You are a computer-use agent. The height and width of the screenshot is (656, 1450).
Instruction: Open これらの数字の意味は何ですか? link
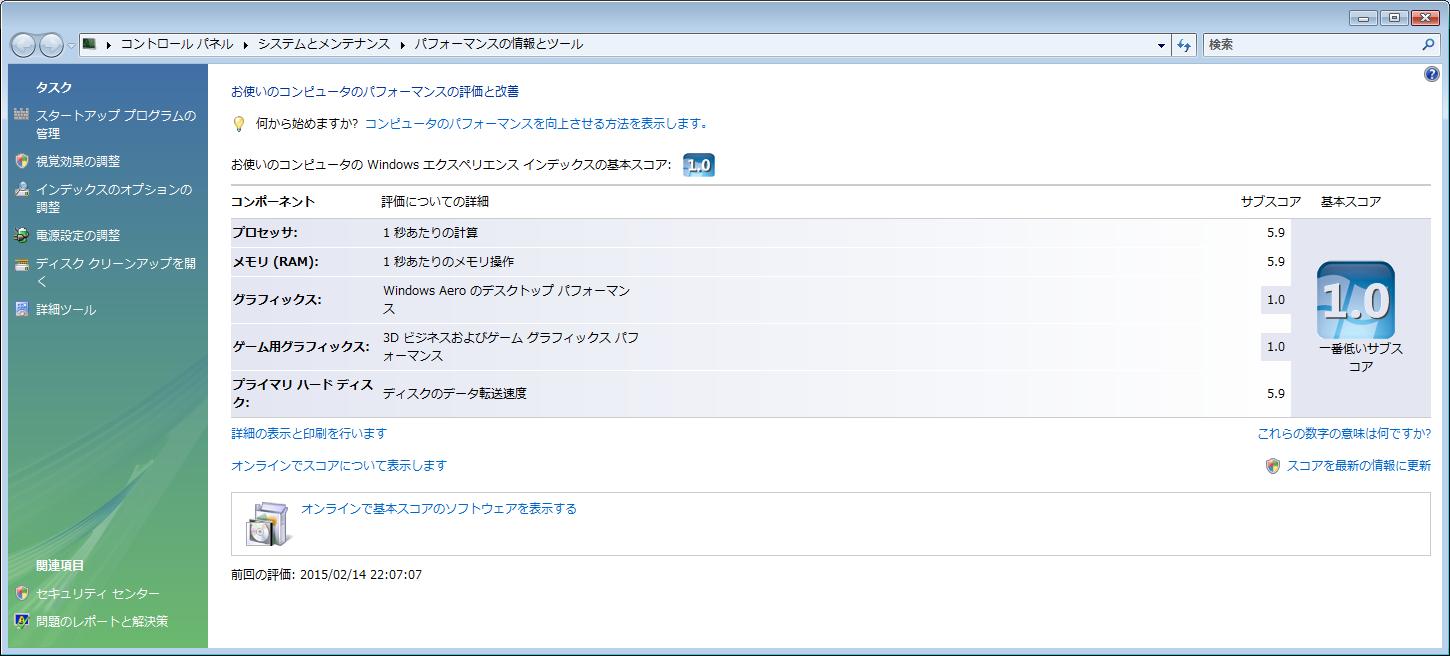[x=1344, y=434]
